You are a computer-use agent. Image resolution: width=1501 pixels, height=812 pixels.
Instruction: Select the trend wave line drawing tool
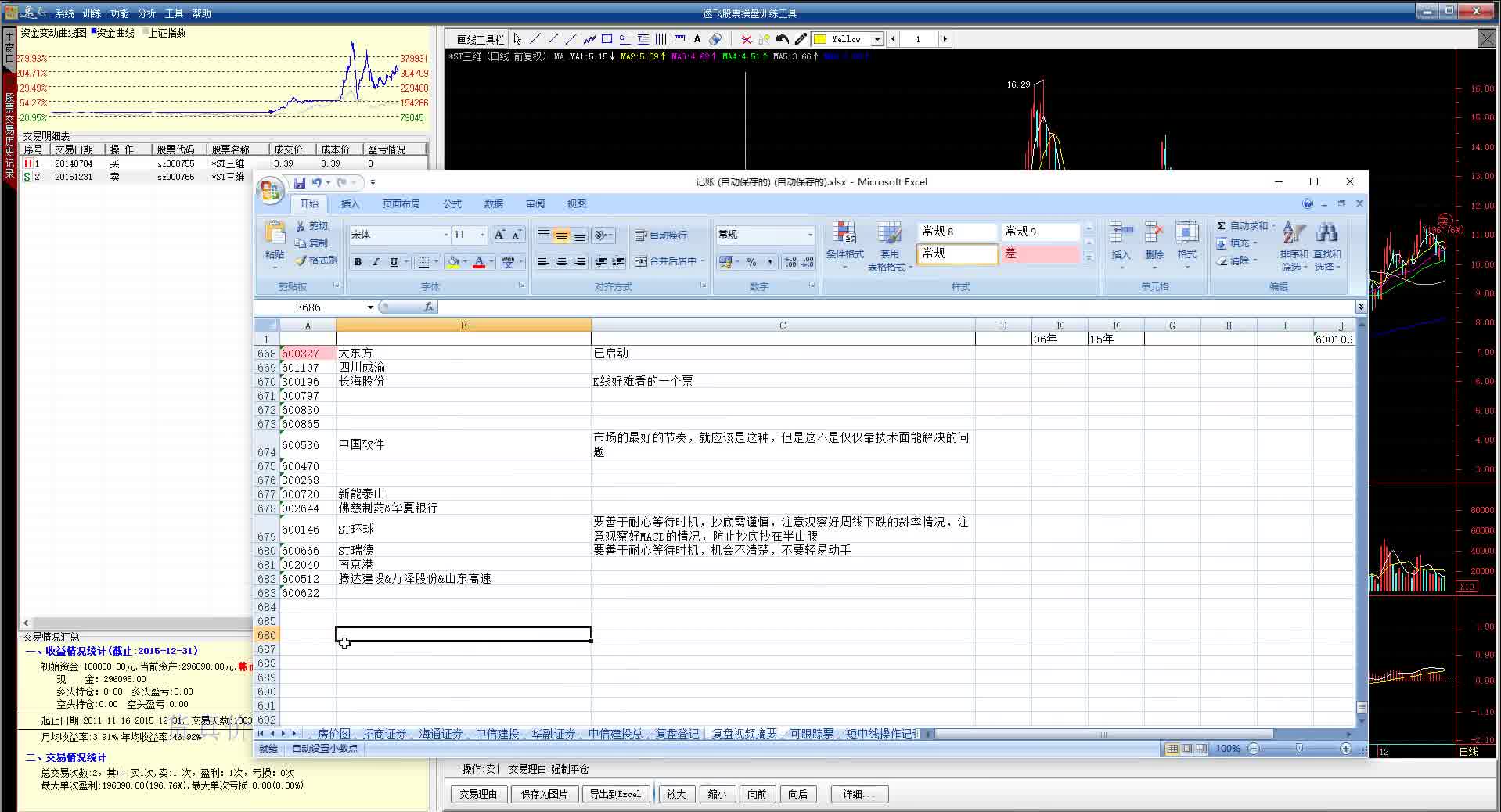coord(589,38)
